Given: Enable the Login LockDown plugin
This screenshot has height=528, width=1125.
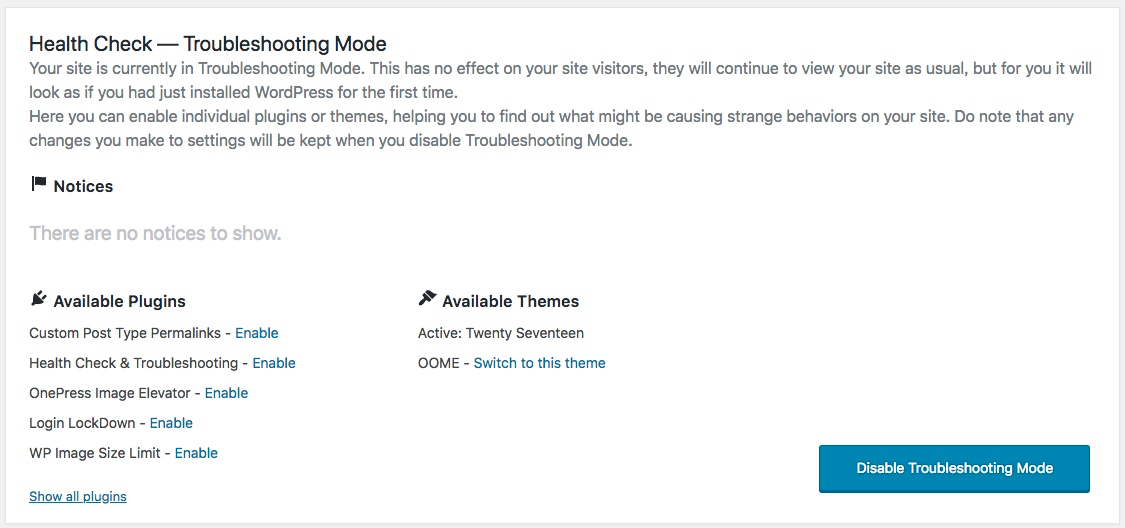Looking at the screenshot, I should [x=171, y=423].
